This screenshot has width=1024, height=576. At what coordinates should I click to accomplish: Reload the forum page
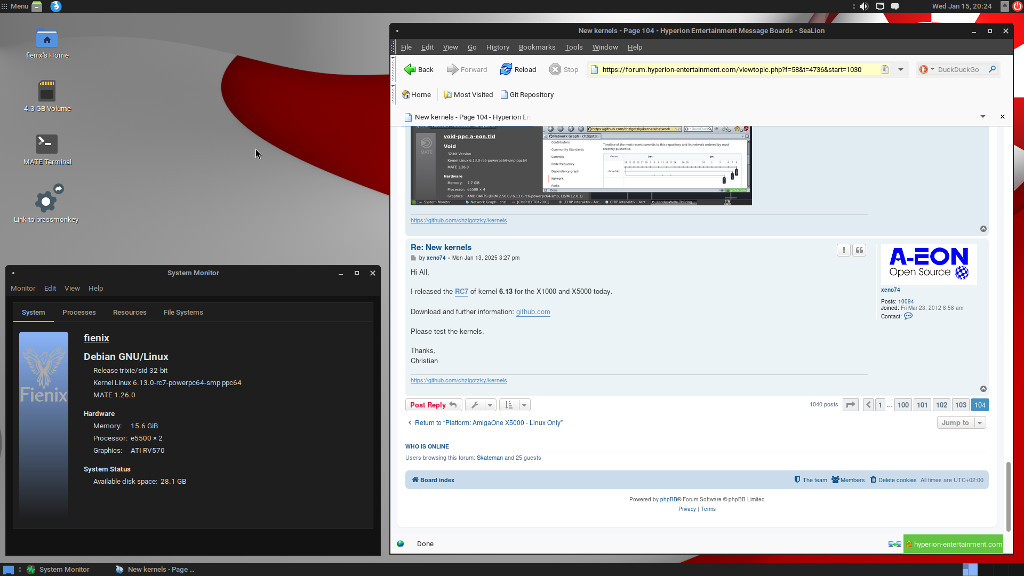coord(518,69)
